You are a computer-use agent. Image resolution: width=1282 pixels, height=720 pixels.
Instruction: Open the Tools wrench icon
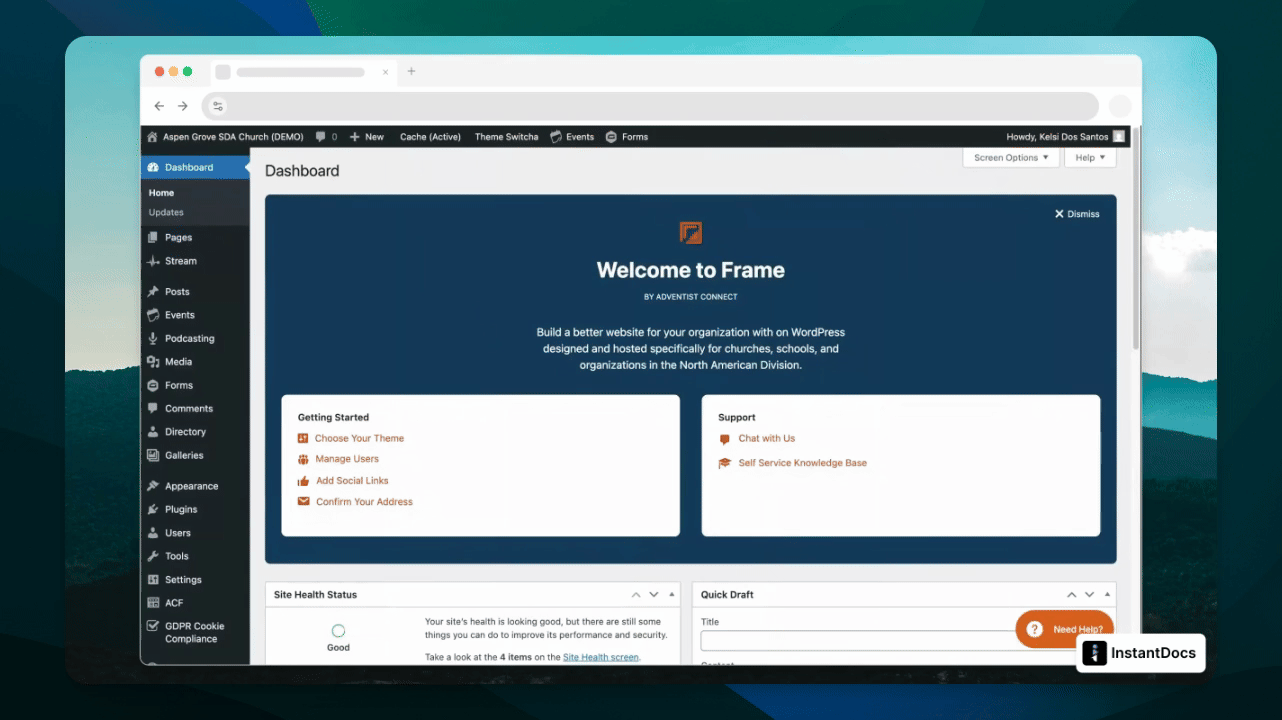pos(153,556)
